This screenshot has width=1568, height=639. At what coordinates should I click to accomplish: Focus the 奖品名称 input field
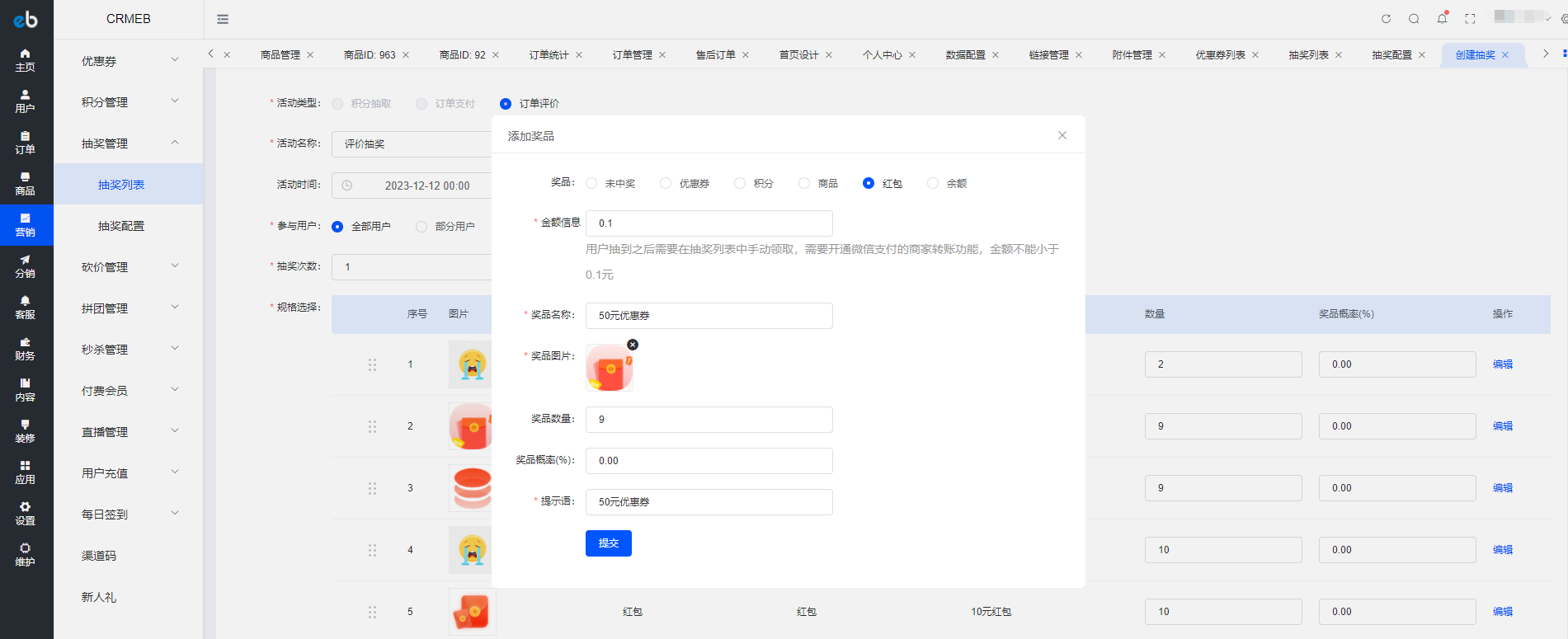[709, 316]
